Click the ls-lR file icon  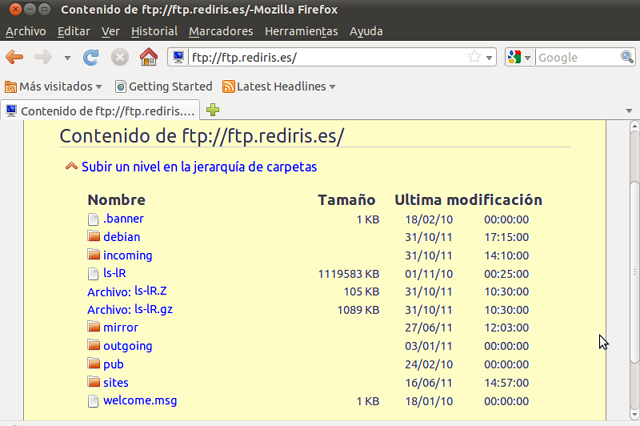93,273
